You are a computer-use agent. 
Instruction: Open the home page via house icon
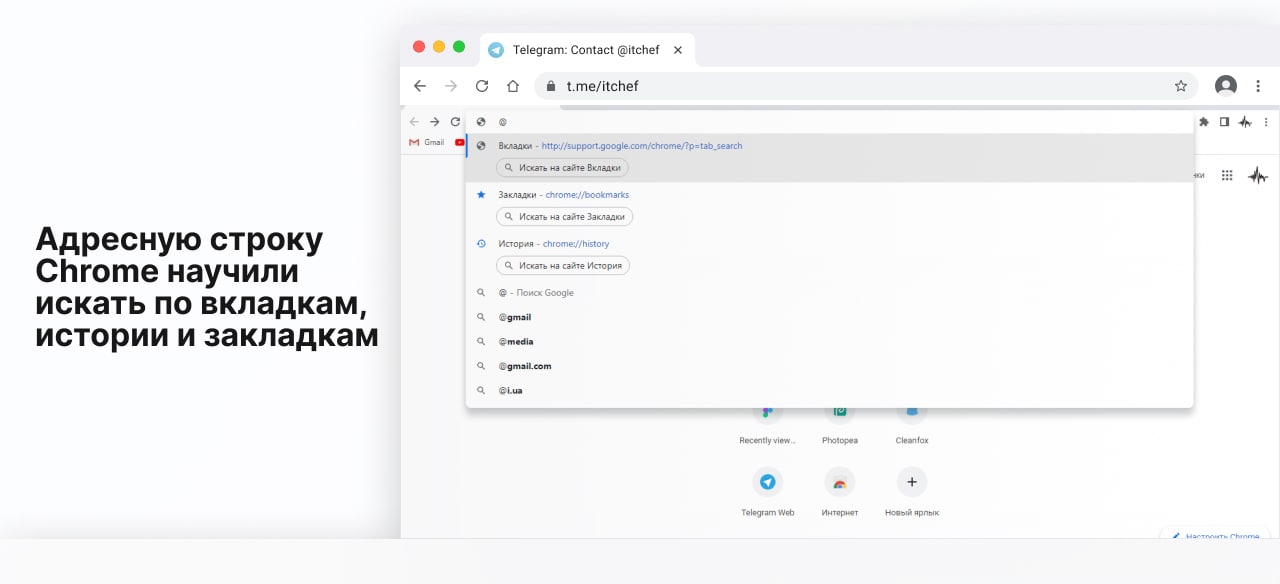tap(513, 86)
